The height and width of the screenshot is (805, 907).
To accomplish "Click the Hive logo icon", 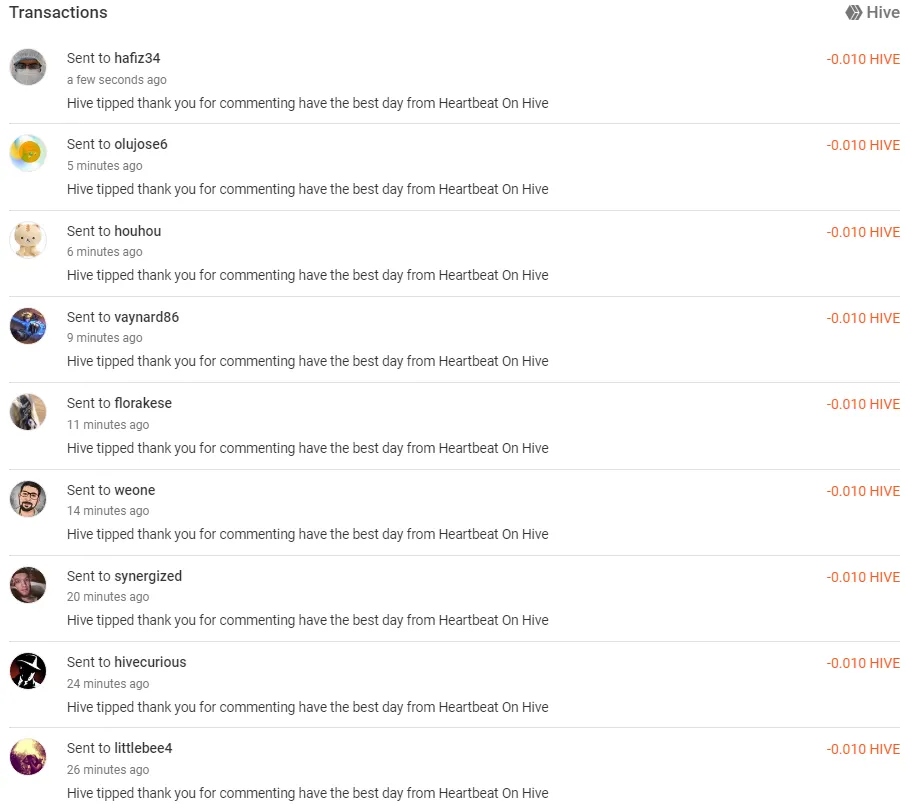I will coord(853,13).
